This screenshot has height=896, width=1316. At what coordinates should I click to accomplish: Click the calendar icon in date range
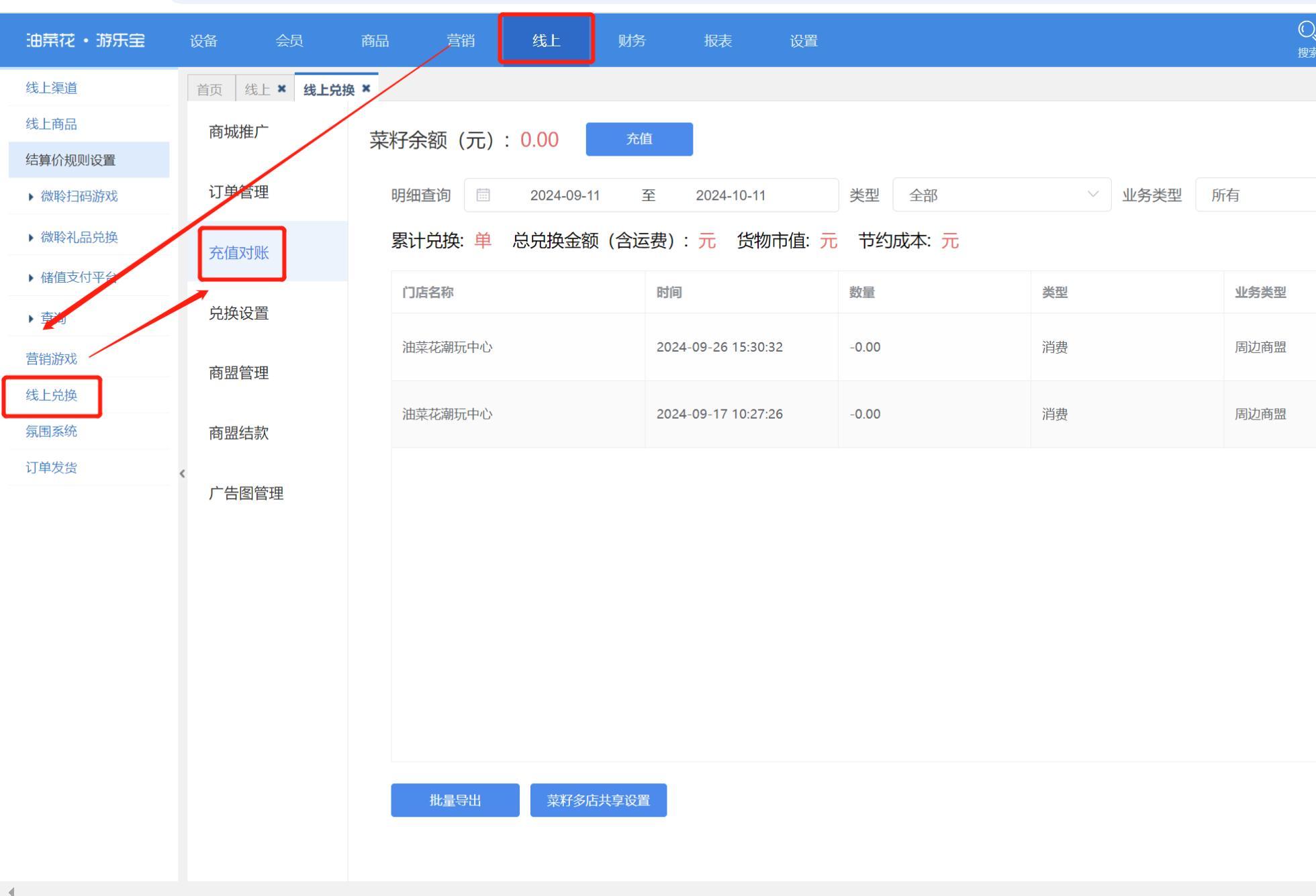tap(483, 195)
